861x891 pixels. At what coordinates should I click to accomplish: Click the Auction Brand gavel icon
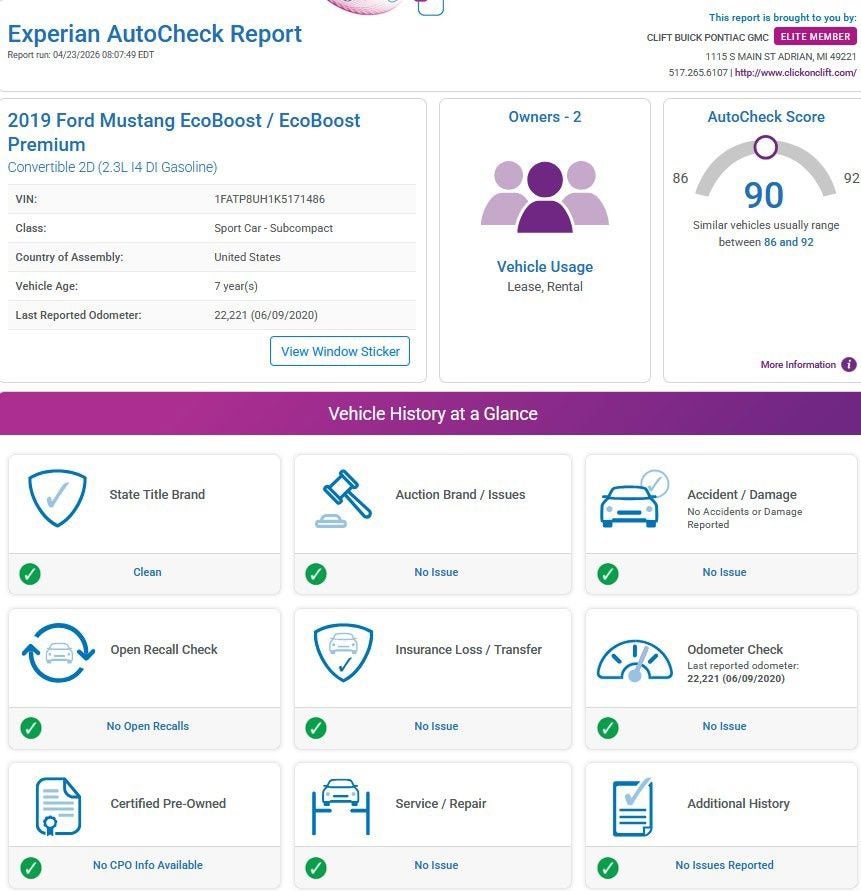[344, 498]
